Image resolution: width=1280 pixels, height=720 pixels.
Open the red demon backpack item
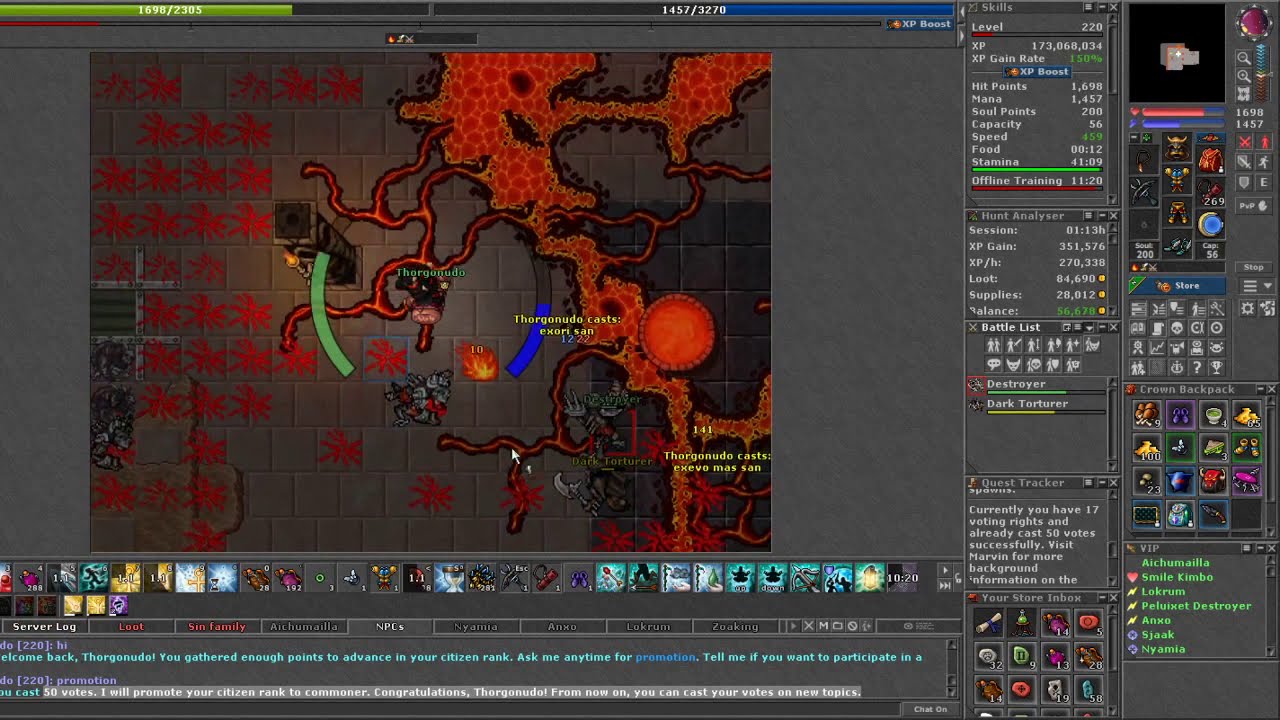tap(1213, 482)
